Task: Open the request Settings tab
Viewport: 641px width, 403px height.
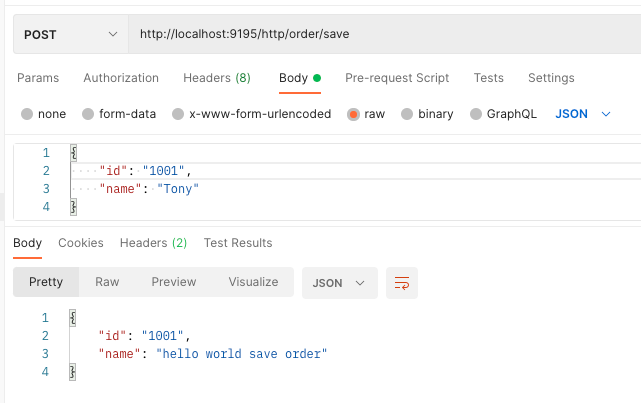Action: coord(551,78)
